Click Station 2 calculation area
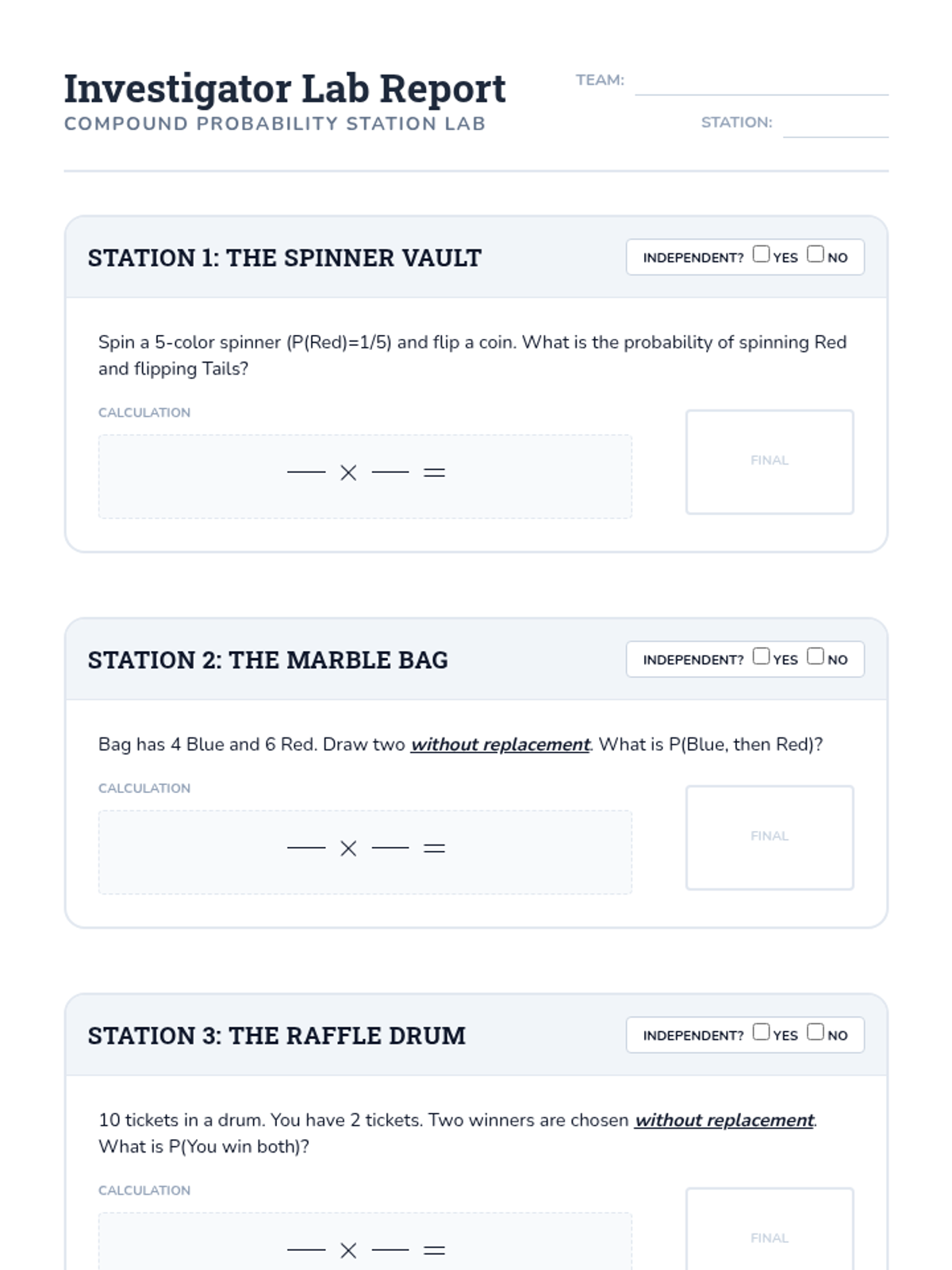 pyautogui.click(x=365, y=852)
